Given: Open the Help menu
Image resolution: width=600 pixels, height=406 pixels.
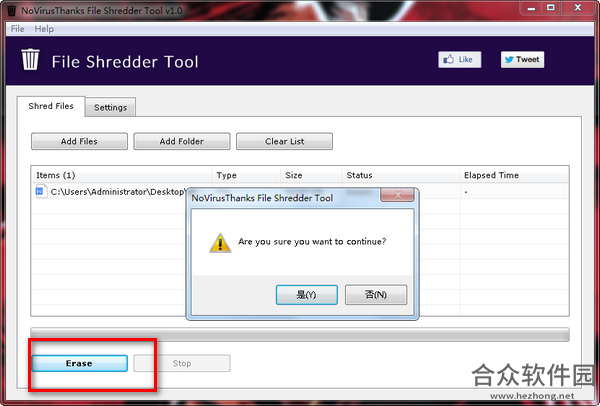Looking at the screenshot, I should tap(44, 29).
